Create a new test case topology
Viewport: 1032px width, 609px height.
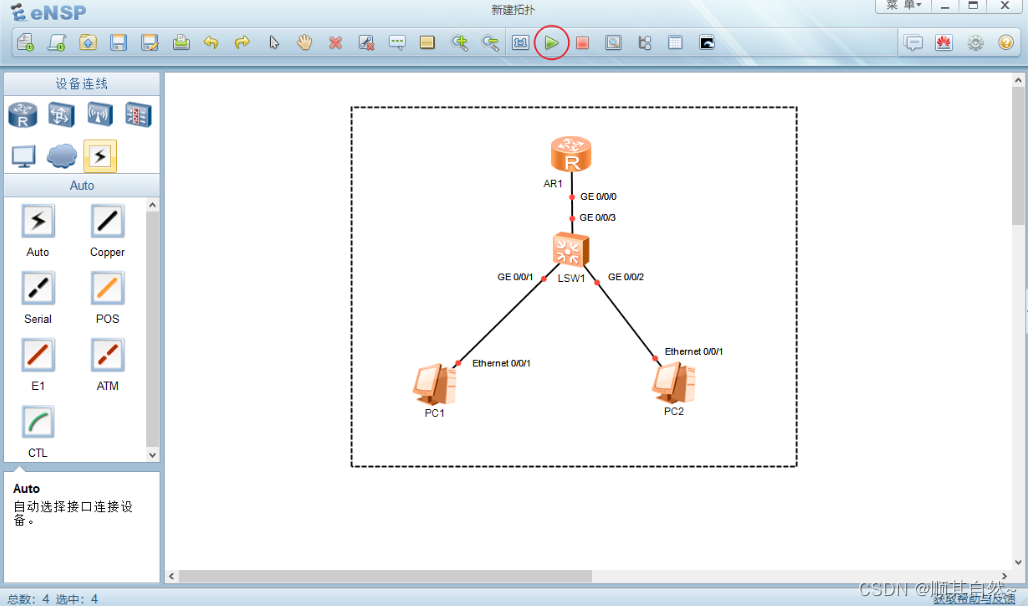(x=57, y=43)
